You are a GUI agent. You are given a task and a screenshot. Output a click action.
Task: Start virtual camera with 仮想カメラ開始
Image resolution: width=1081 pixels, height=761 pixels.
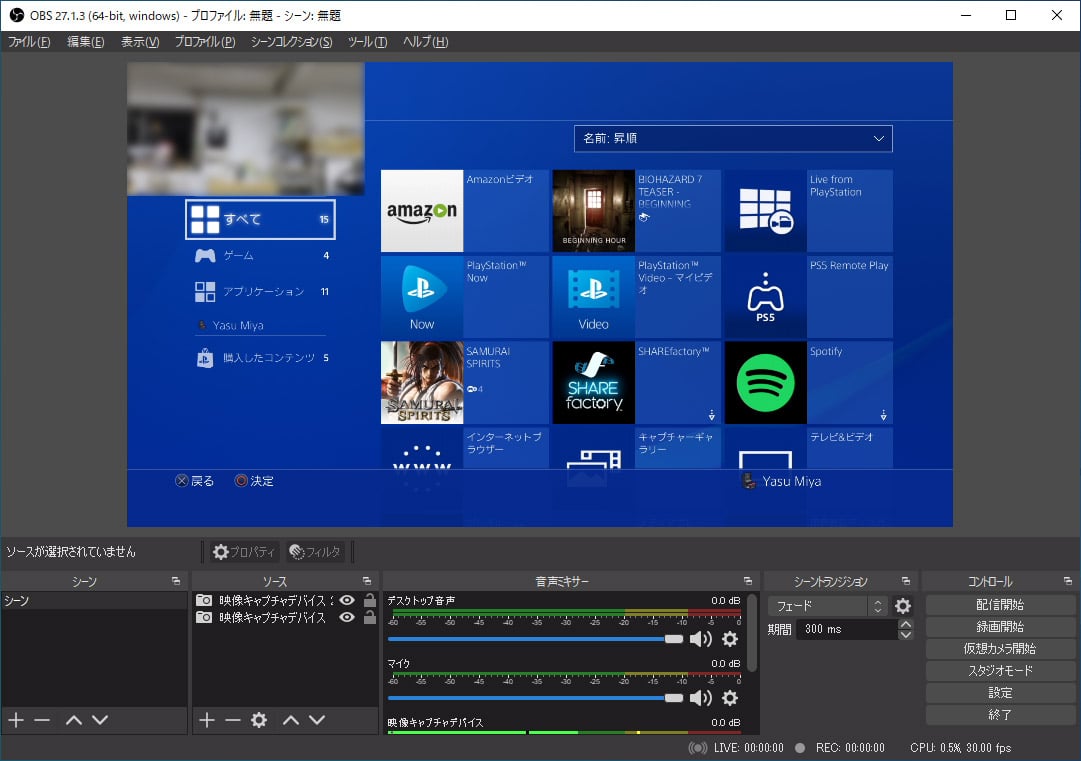[x=1000, y=649]
